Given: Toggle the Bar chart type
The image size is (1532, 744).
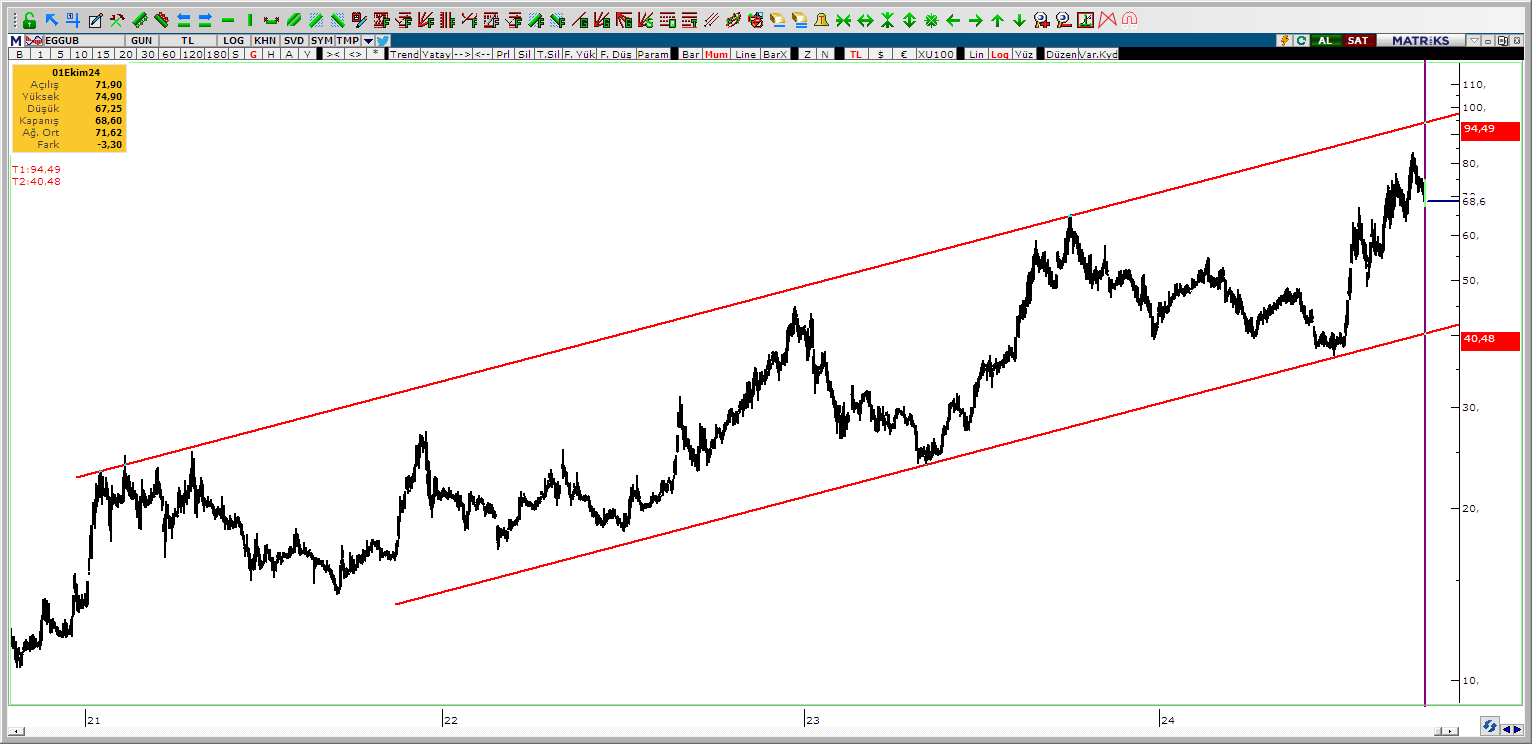Looking at the screenshot, I should [x=691, y=54].
